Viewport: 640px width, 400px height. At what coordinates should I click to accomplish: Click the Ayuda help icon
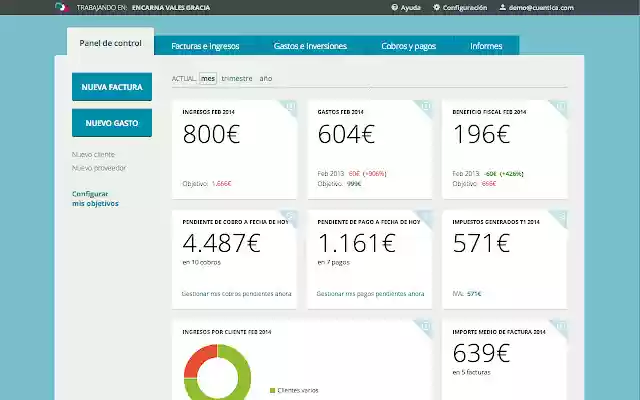(394, 7)
